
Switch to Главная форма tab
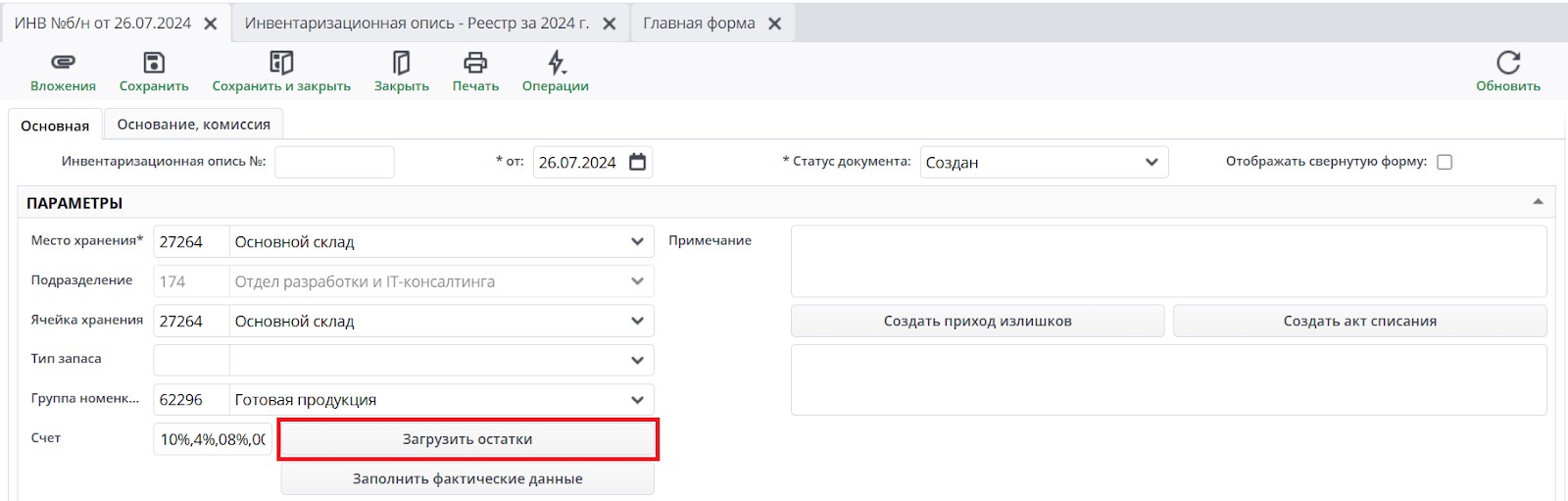coord(699,23)
